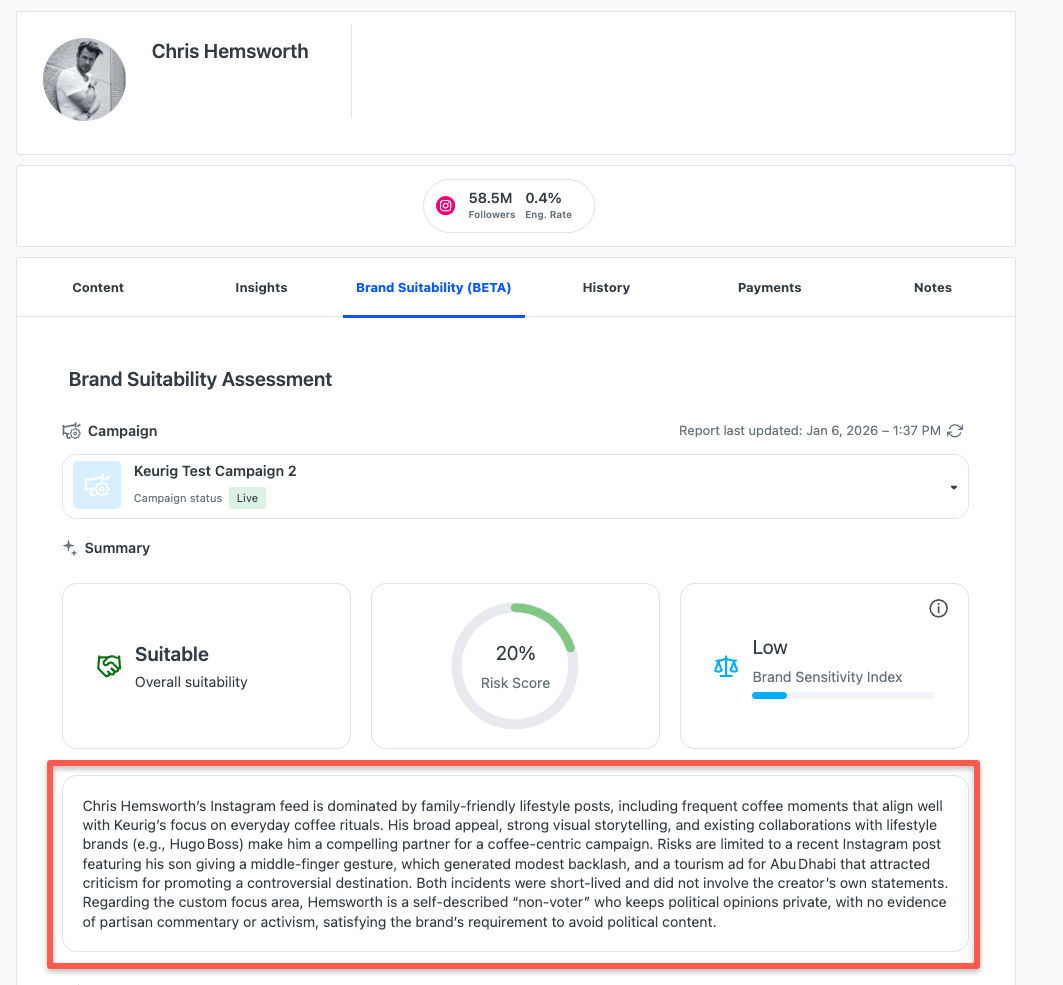This screenshot has height=985, width=1063.
Task: Click the sparkle icon next to Summary
Action: 70,548
